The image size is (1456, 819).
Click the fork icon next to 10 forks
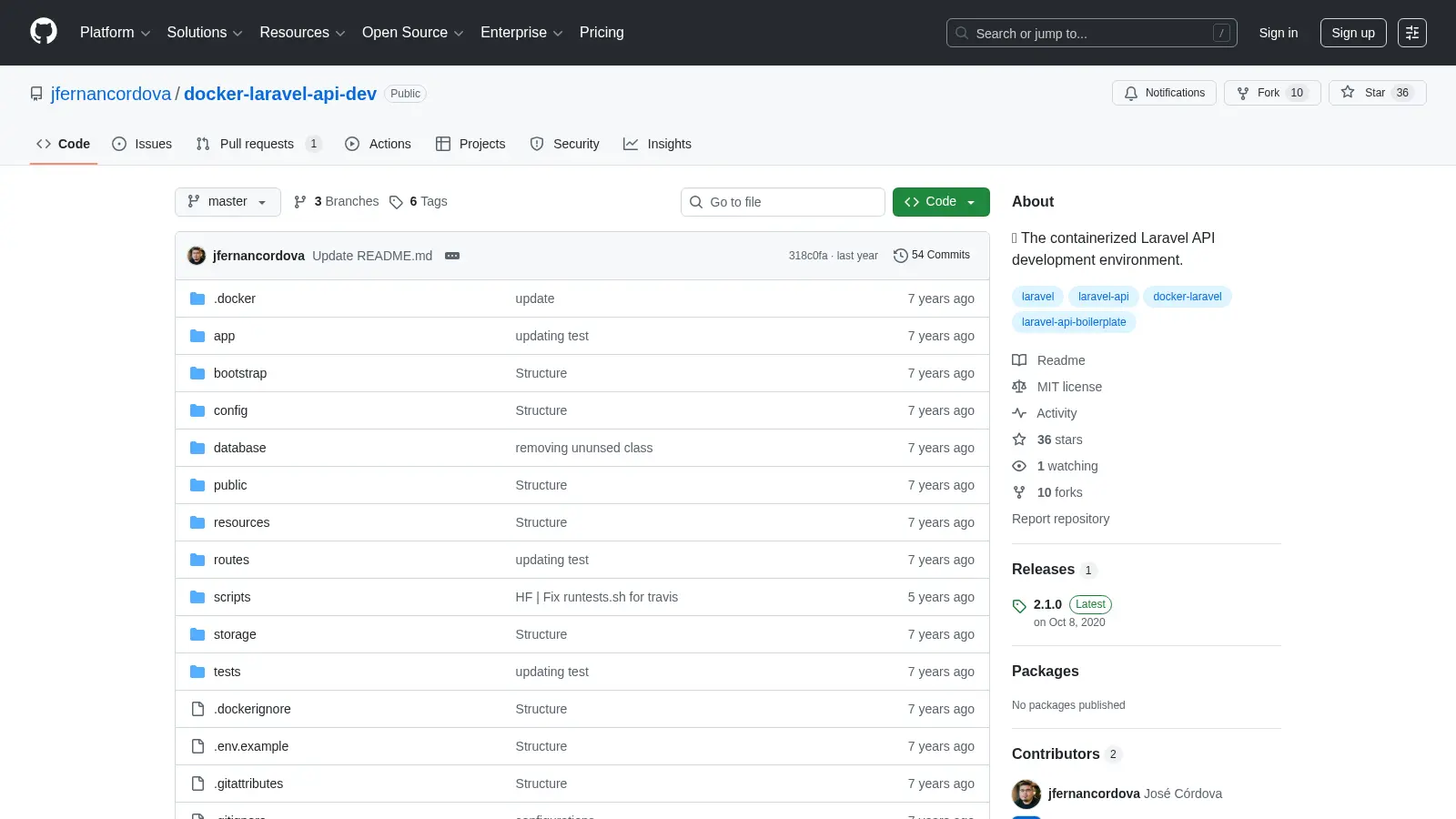1019,492
